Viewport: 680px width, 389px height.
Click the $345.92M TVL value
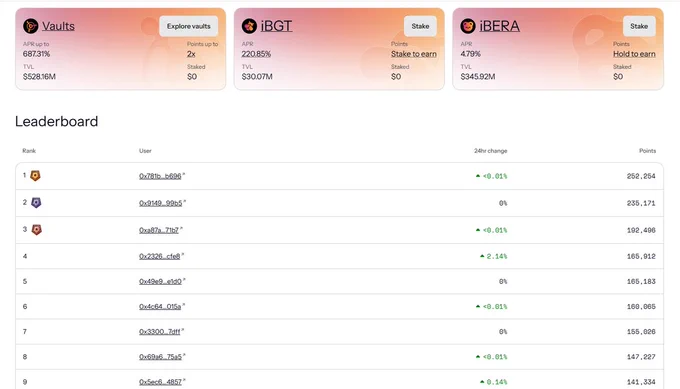[x=478, y=77]
